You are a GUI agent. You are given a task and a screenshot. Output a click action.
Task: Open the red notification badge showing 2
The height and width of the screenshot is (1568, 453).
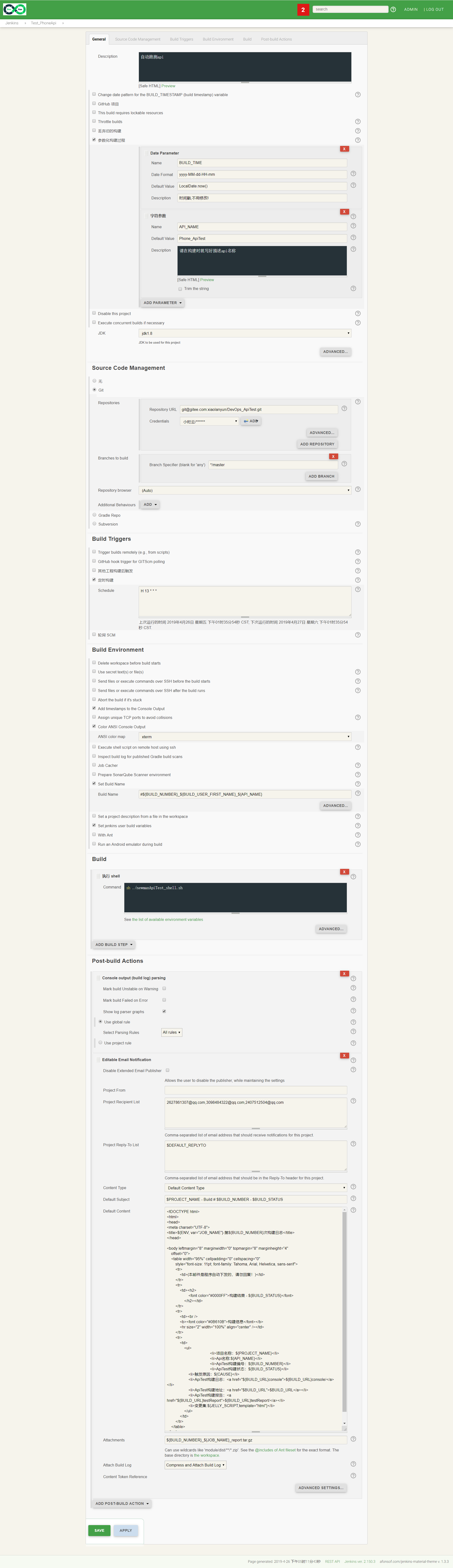coord(303,10)
